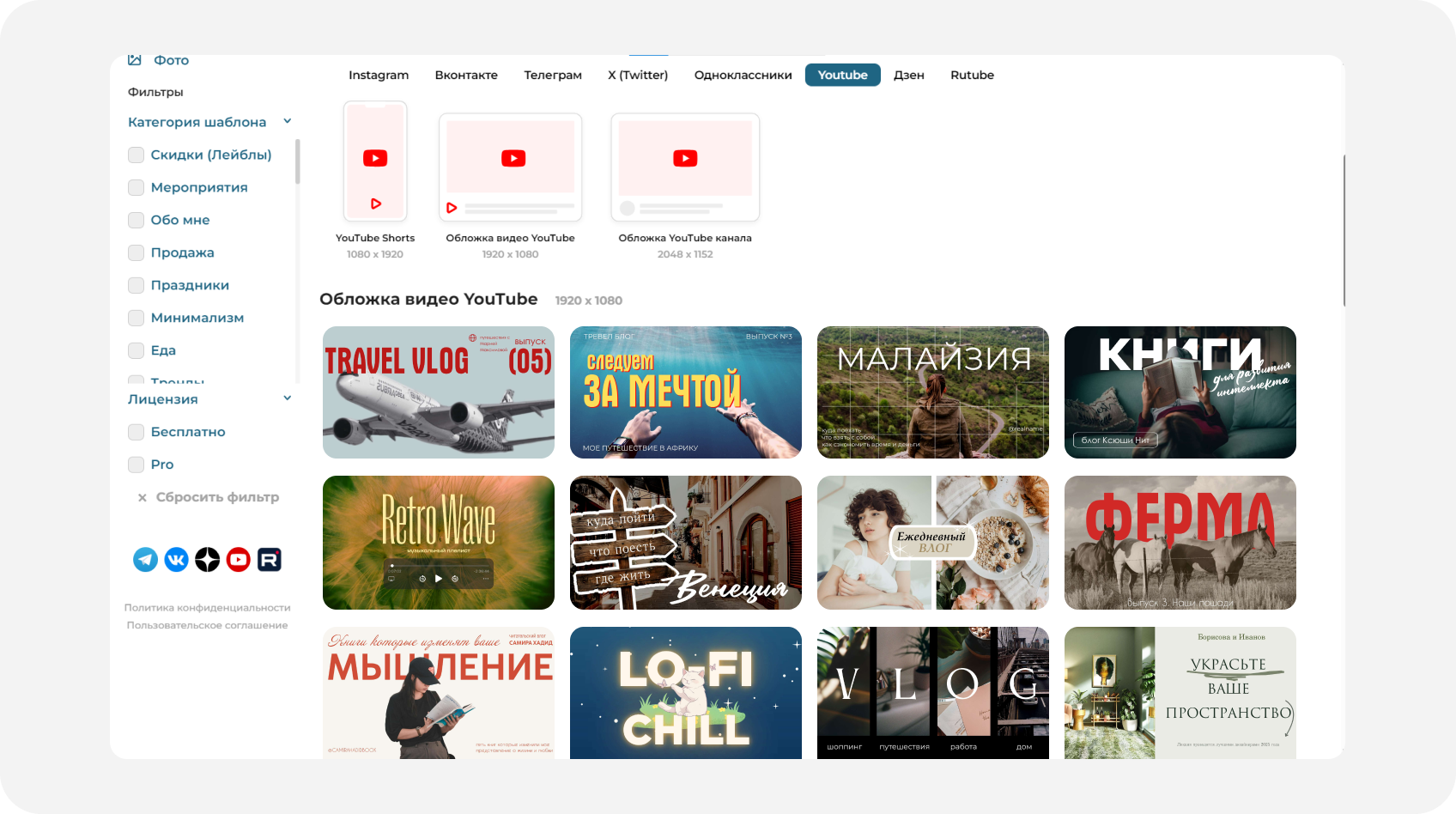
Task: Open the Одноклассники tab
Action: point(743,75)
